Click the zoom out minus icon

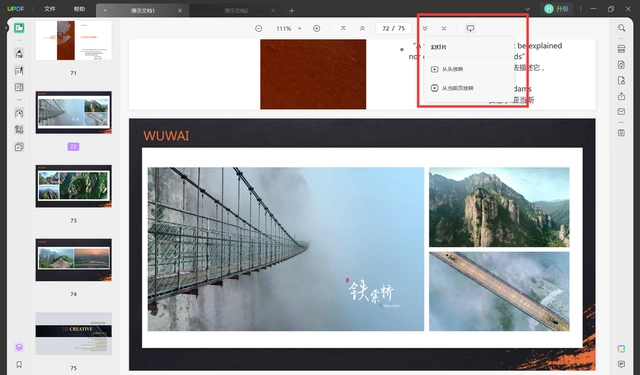pos(258,28)
